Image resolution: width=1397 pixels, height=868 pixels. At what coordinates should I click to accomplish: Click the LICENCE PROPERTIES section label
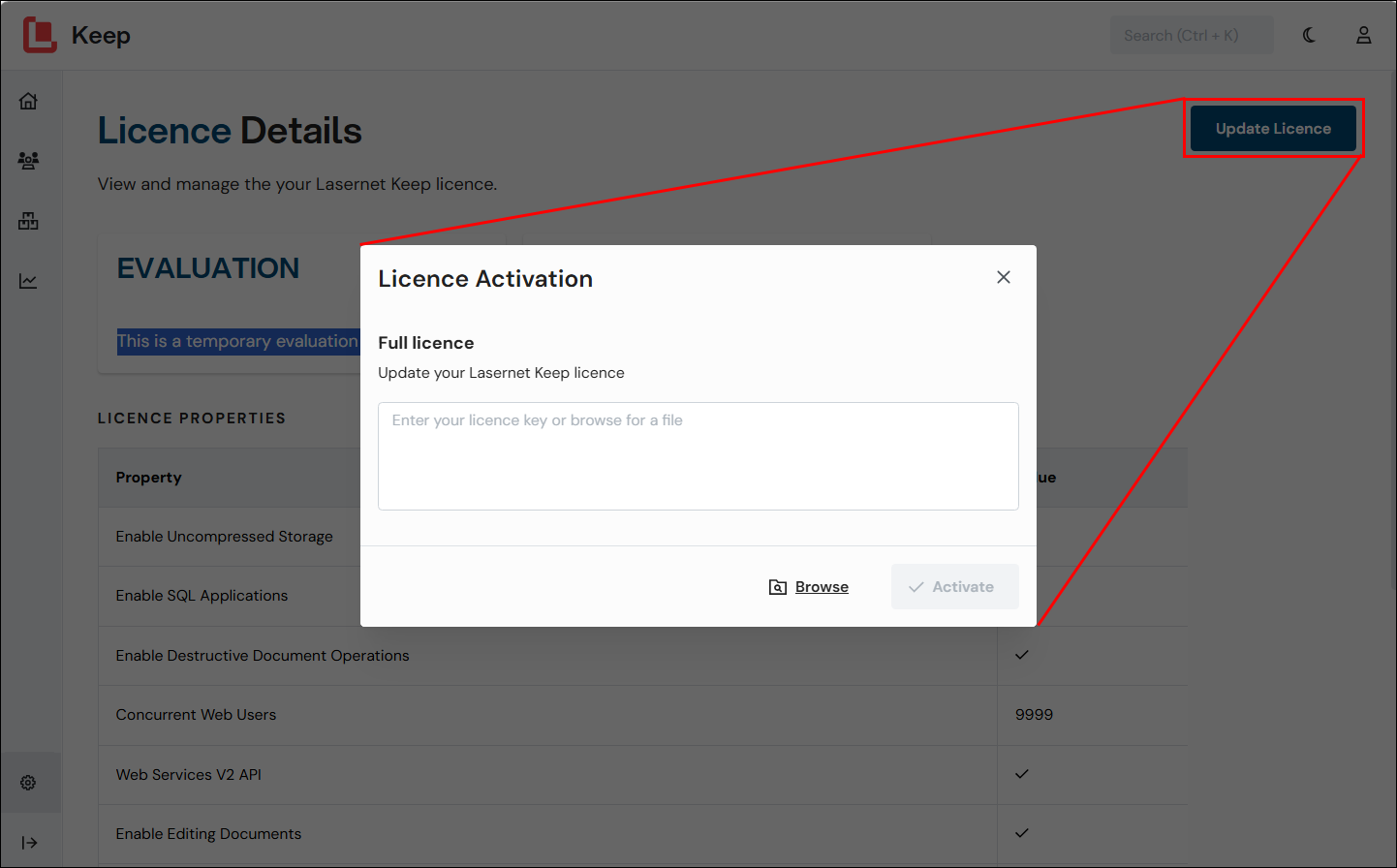click(192, 418)
